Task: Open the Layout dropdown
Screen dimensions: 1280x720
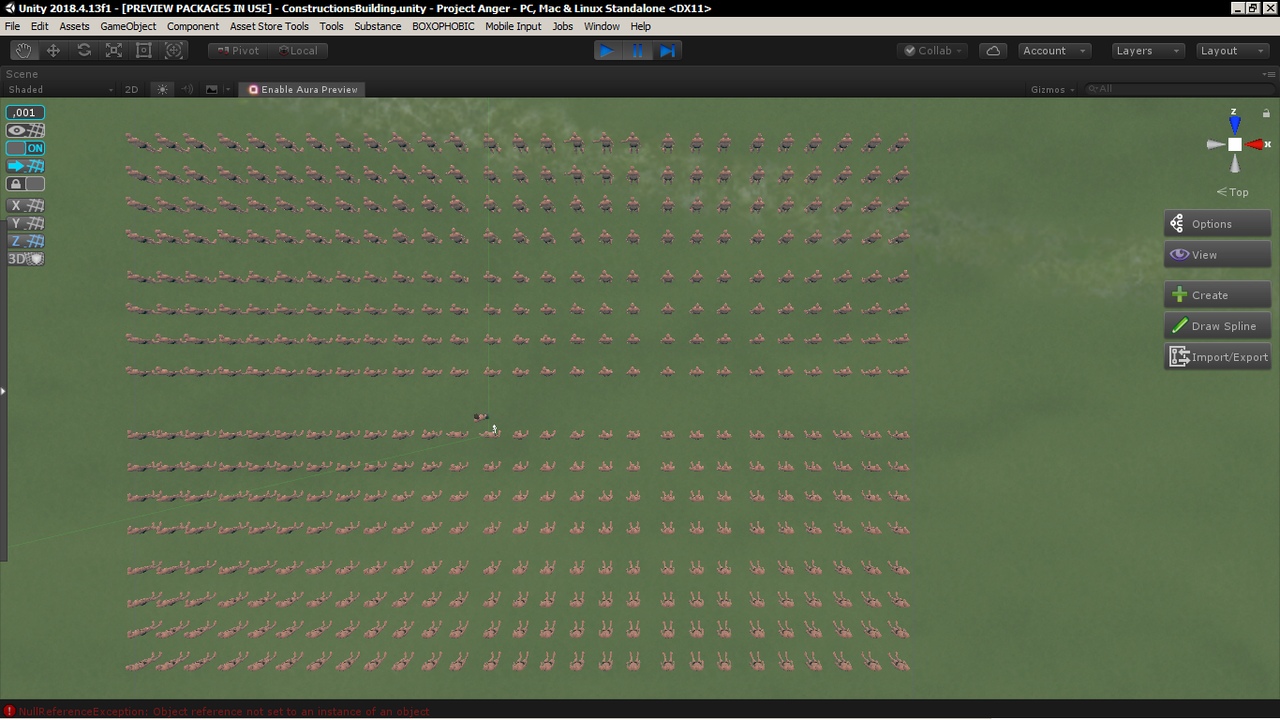Action: (1232, 50)
